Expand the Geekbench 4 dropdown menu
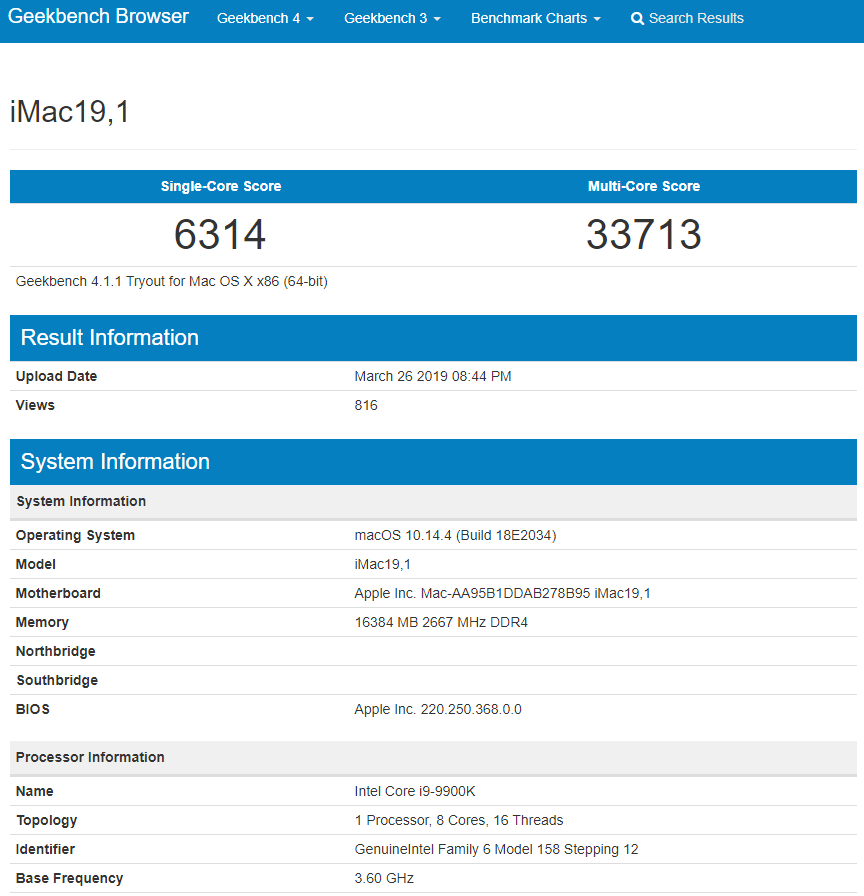864x896 pixels. coord(265,18)
